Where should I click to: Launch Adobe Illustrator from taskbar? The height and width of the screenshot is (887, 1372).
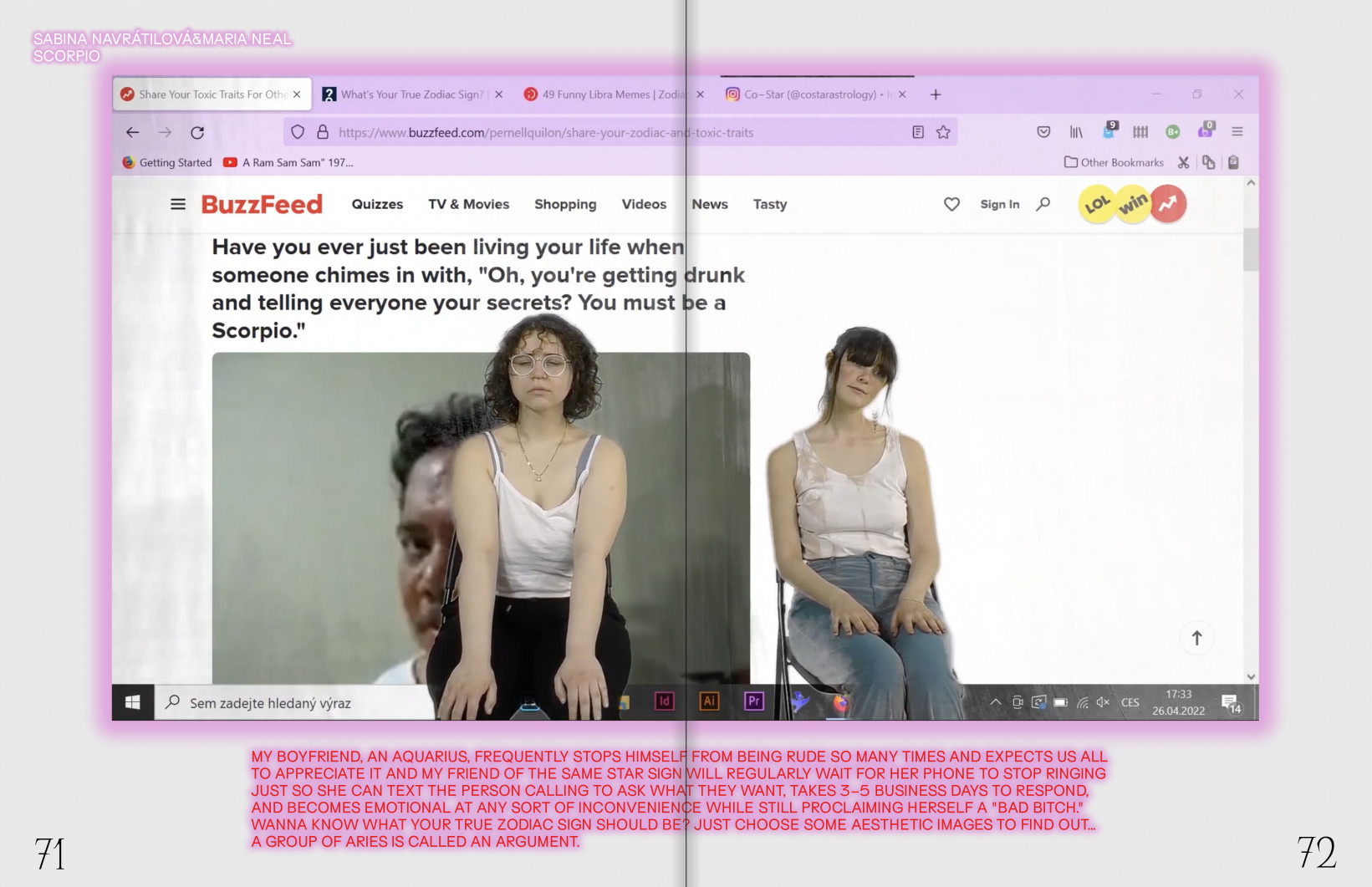[709, 701]
